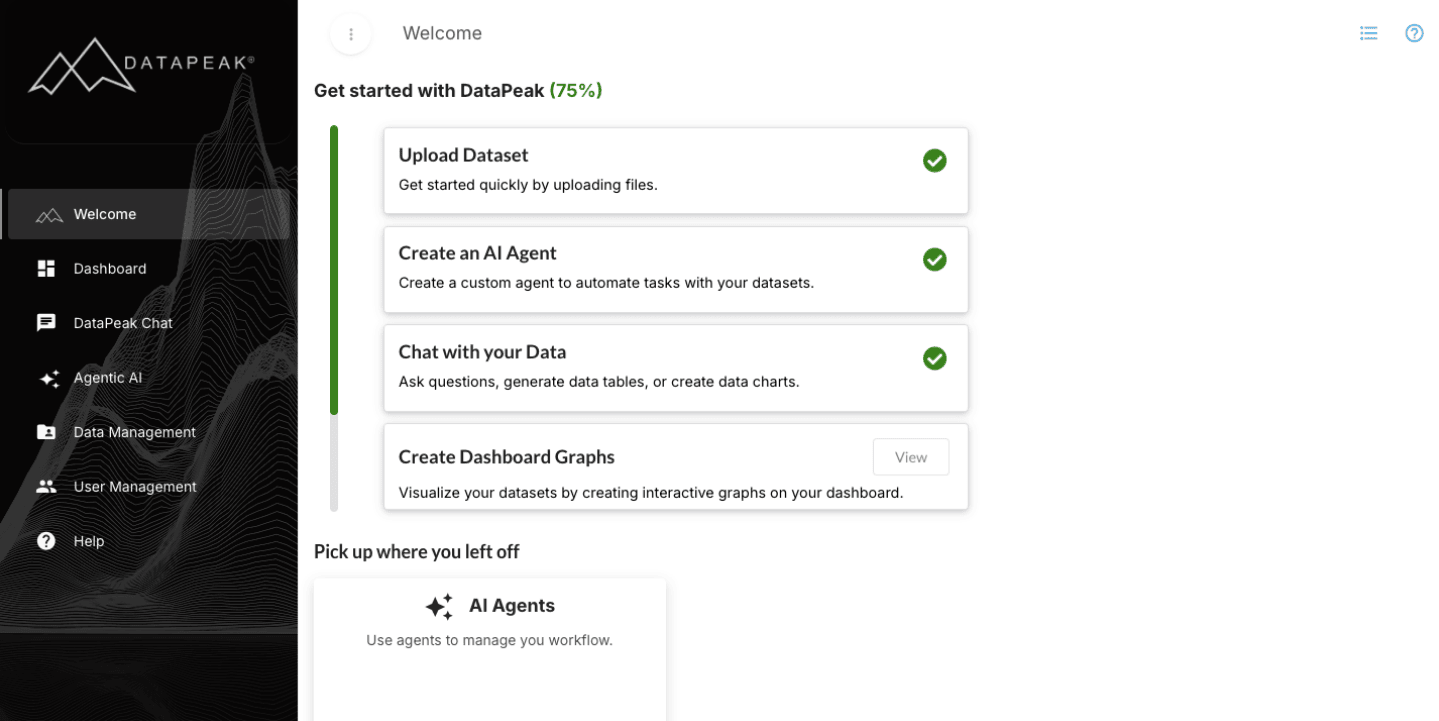1439x721 pixels.
Task: Click the User Management people icon
Action: click(x=46, y=486)
